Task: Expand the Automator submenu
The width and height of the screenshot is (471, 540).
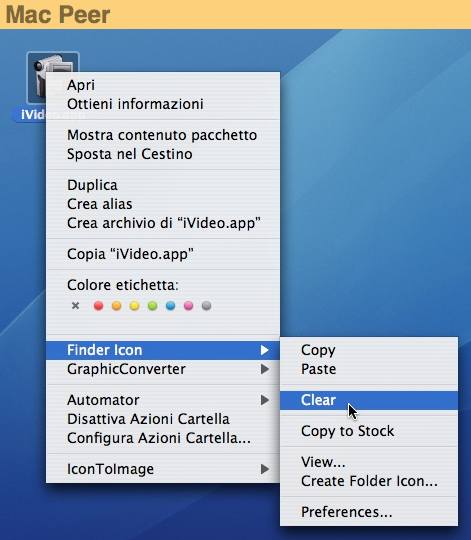Action: pos(163,400)
